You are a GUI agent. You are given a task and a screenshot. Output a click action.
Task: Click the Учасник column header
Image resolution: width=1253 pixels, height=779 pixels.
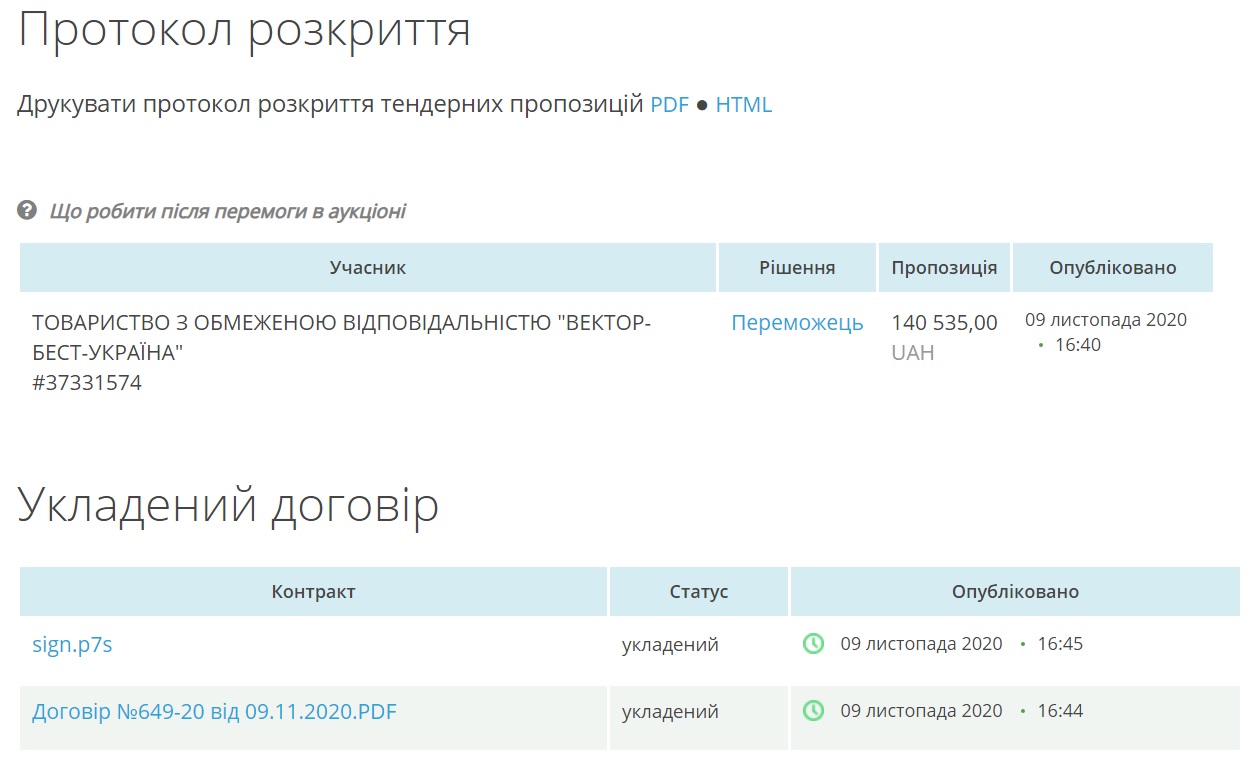[x=368, y=268]
